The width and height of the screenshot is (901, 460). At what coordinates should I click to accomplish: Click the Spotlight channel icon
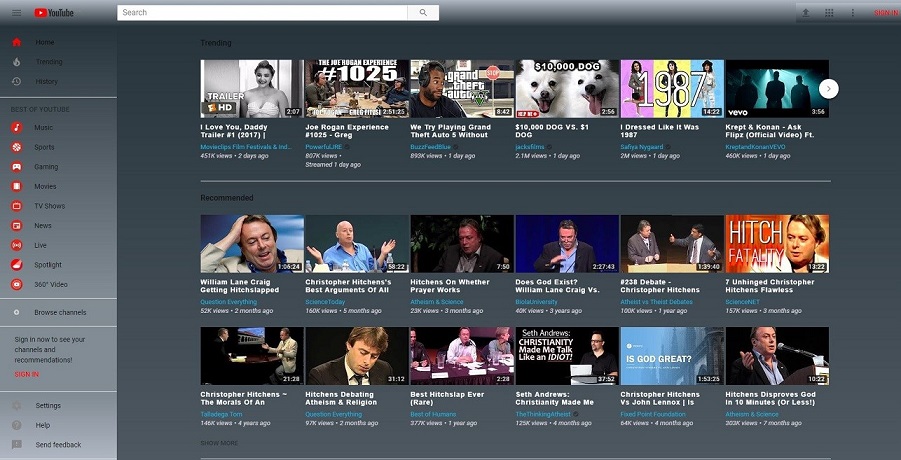[17, 265]
